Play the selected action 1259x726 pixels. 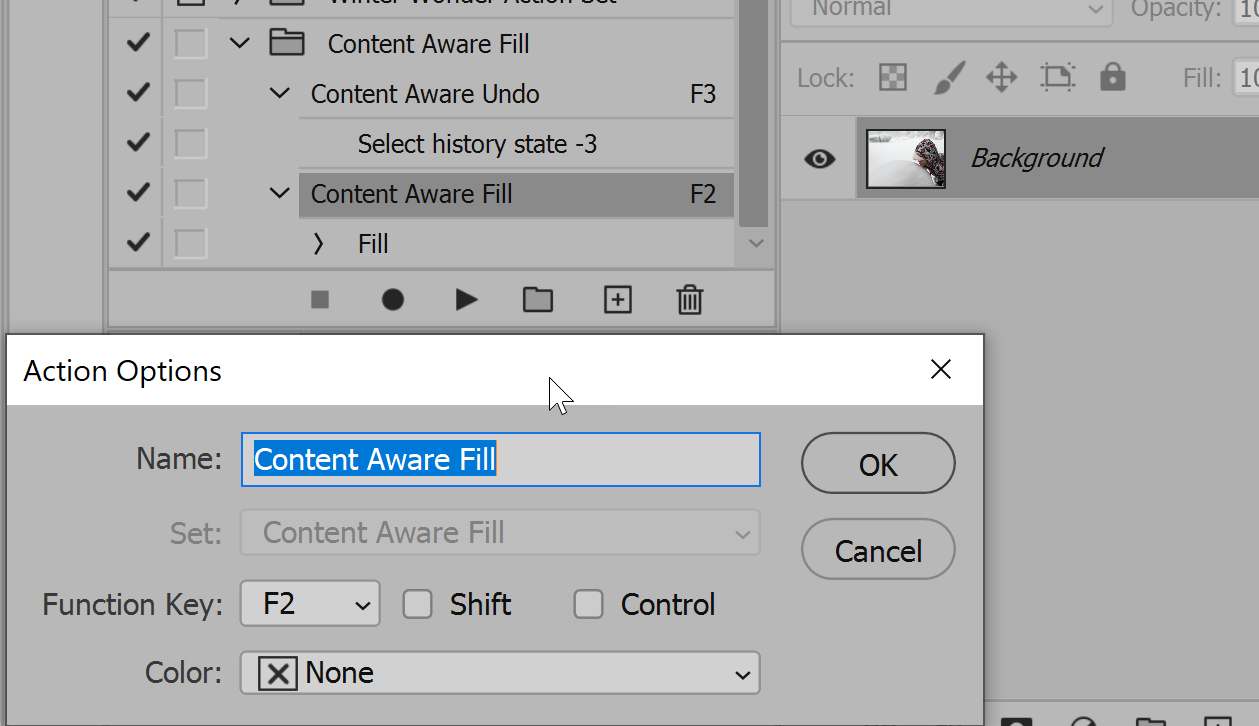coord(466,299)
